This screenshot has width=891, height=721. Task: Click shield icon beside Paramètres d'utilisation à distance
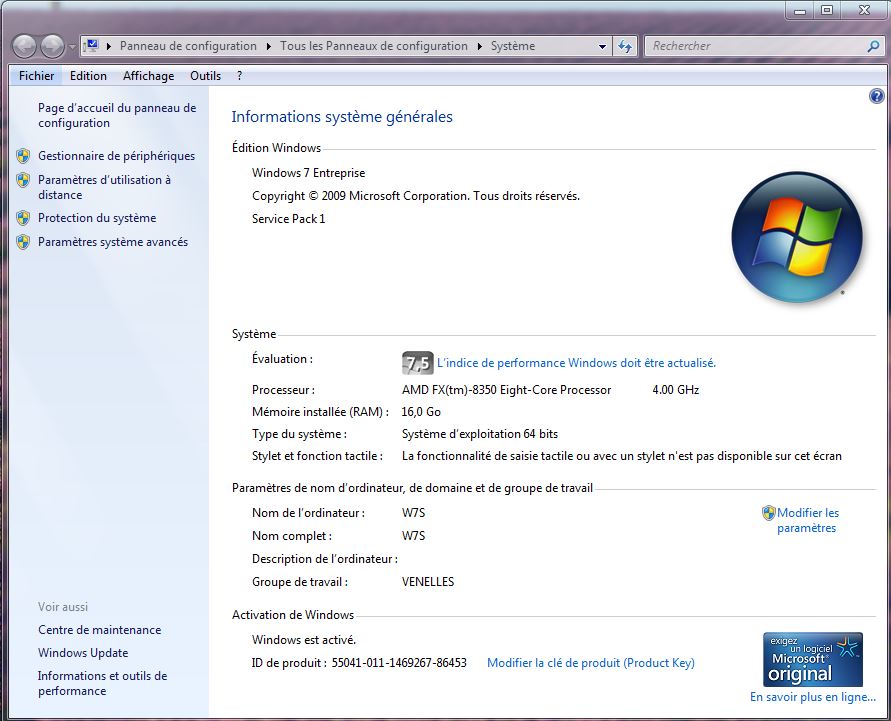[x=23, y=180]
